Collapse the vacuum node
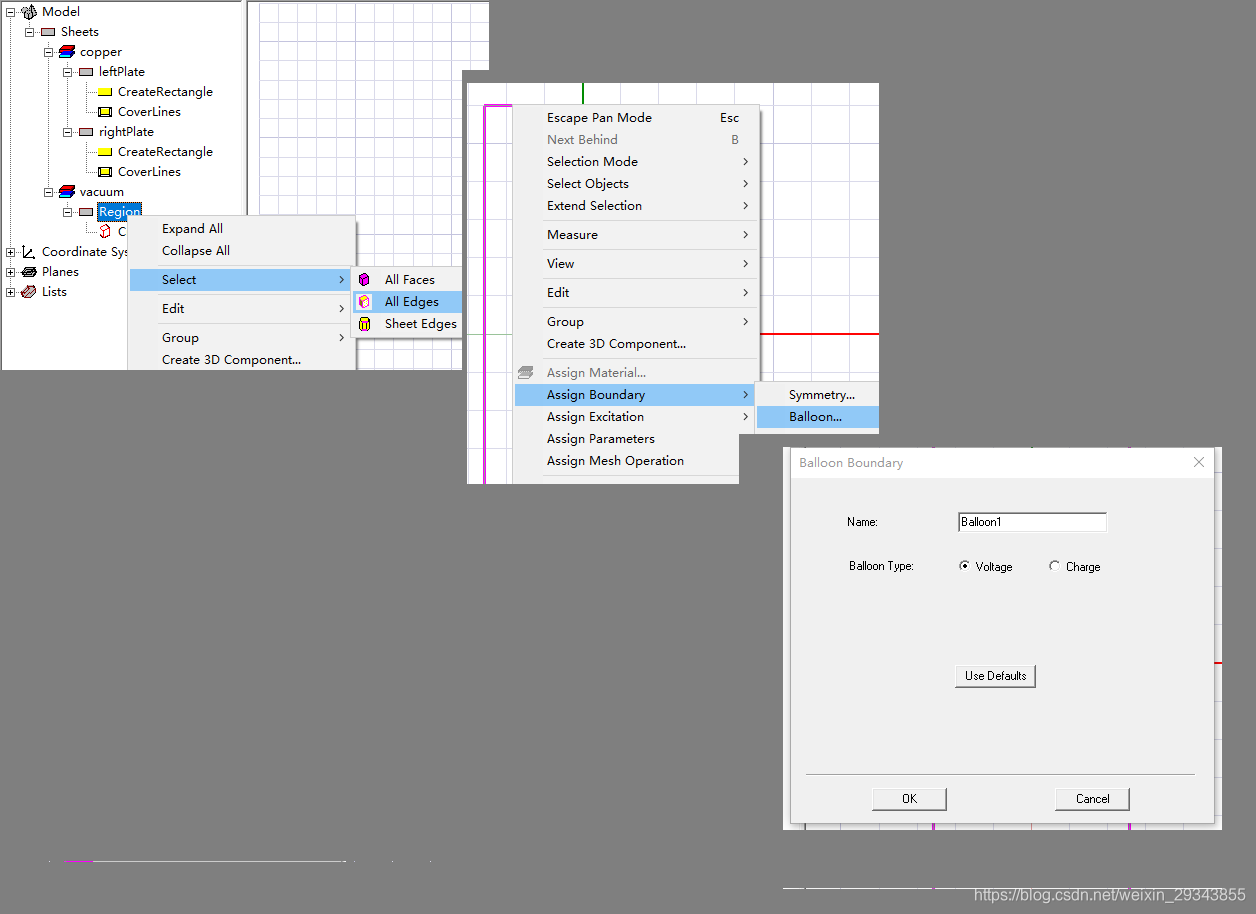Screen dimensions: 1256x914 (x=49, y=192)
